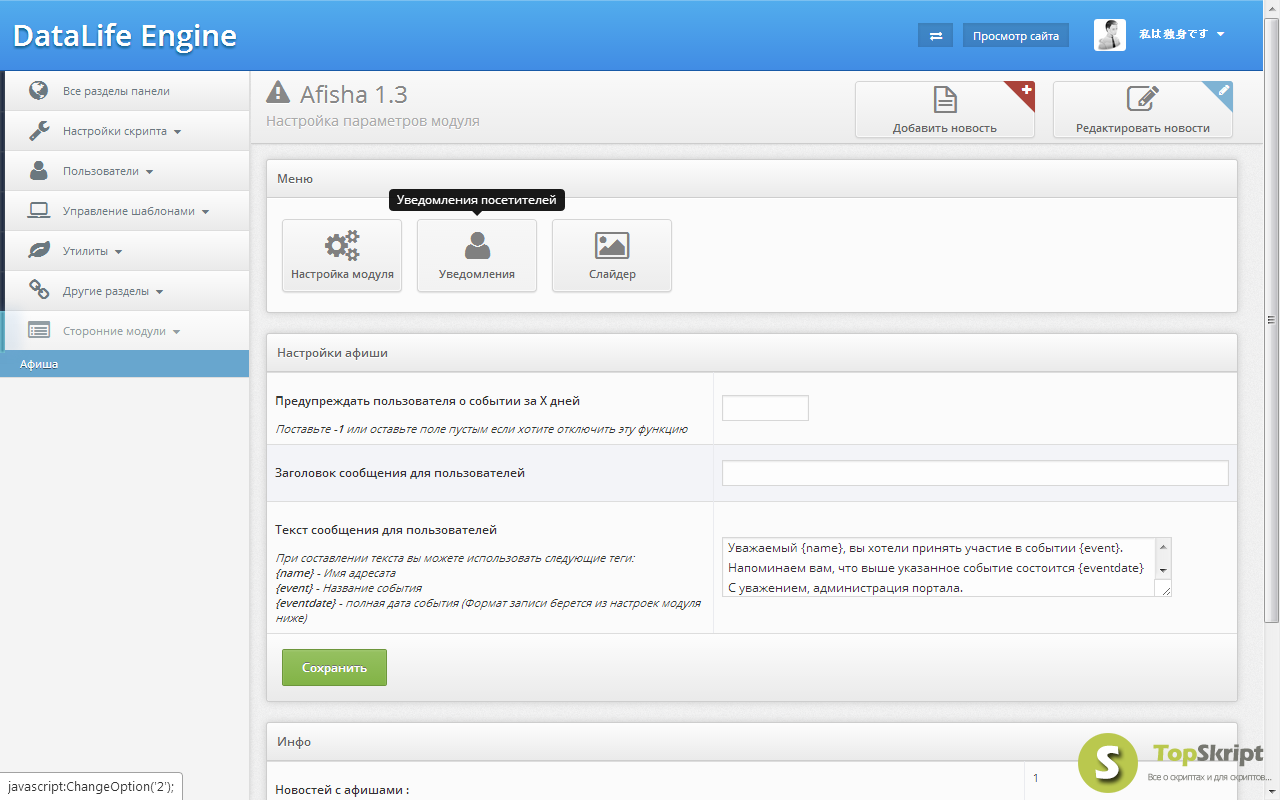Click the user name text in header
This screenshot has height=800, width=1280.
click(x=1173, y=35)
